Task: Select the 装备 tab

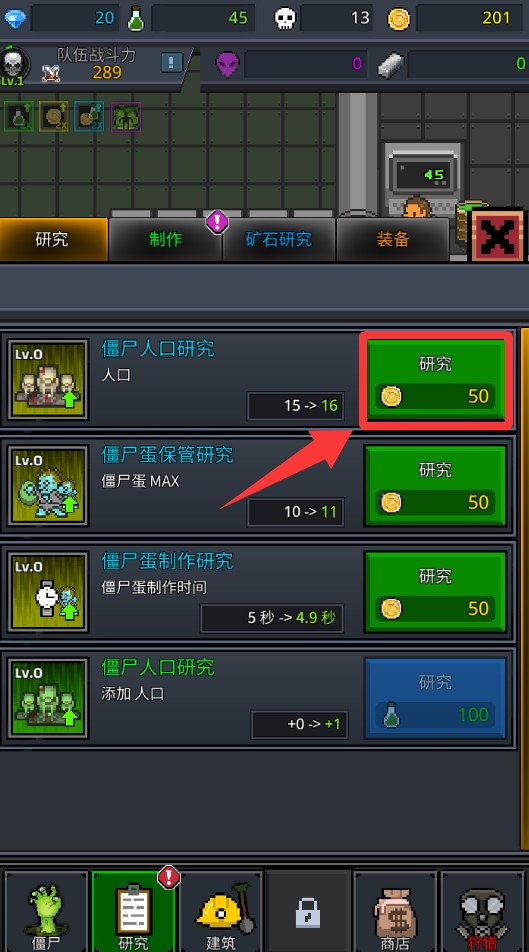Action: (x=392, y=239)
